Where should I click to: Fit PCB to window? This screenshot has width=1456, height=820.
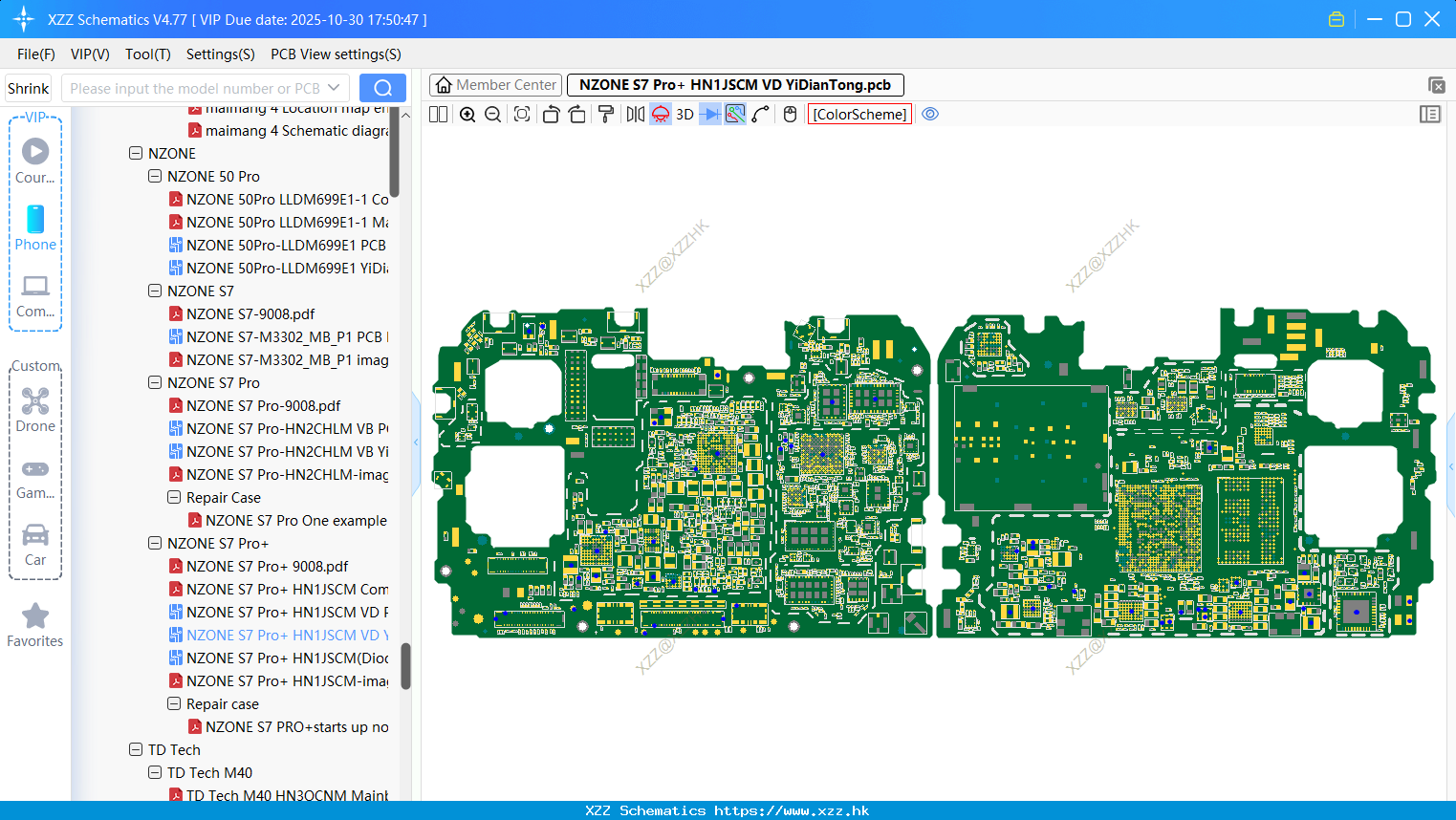point(522,114)
